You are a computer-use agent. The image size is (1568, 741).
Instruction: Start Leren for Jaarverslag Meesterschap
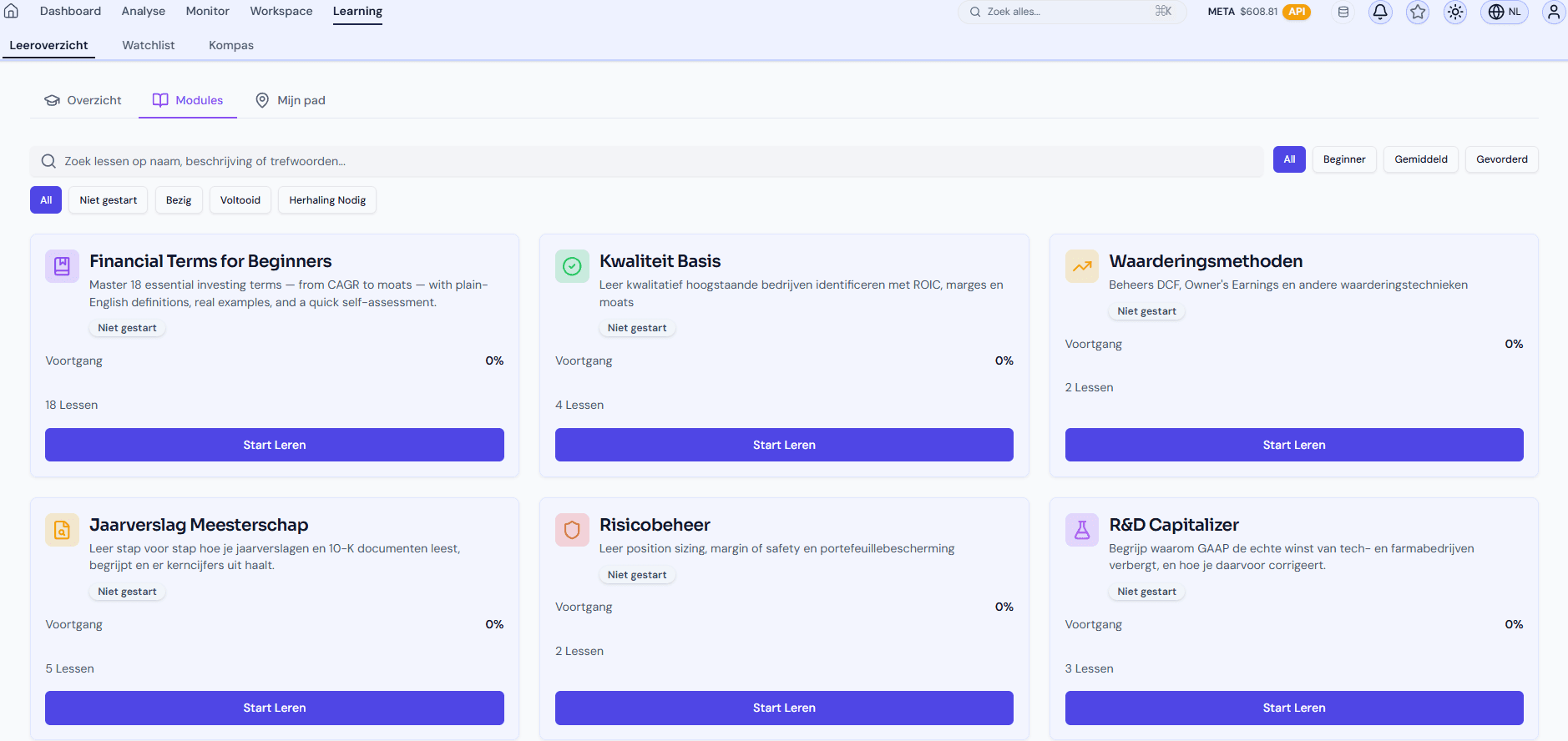(275, 708)
